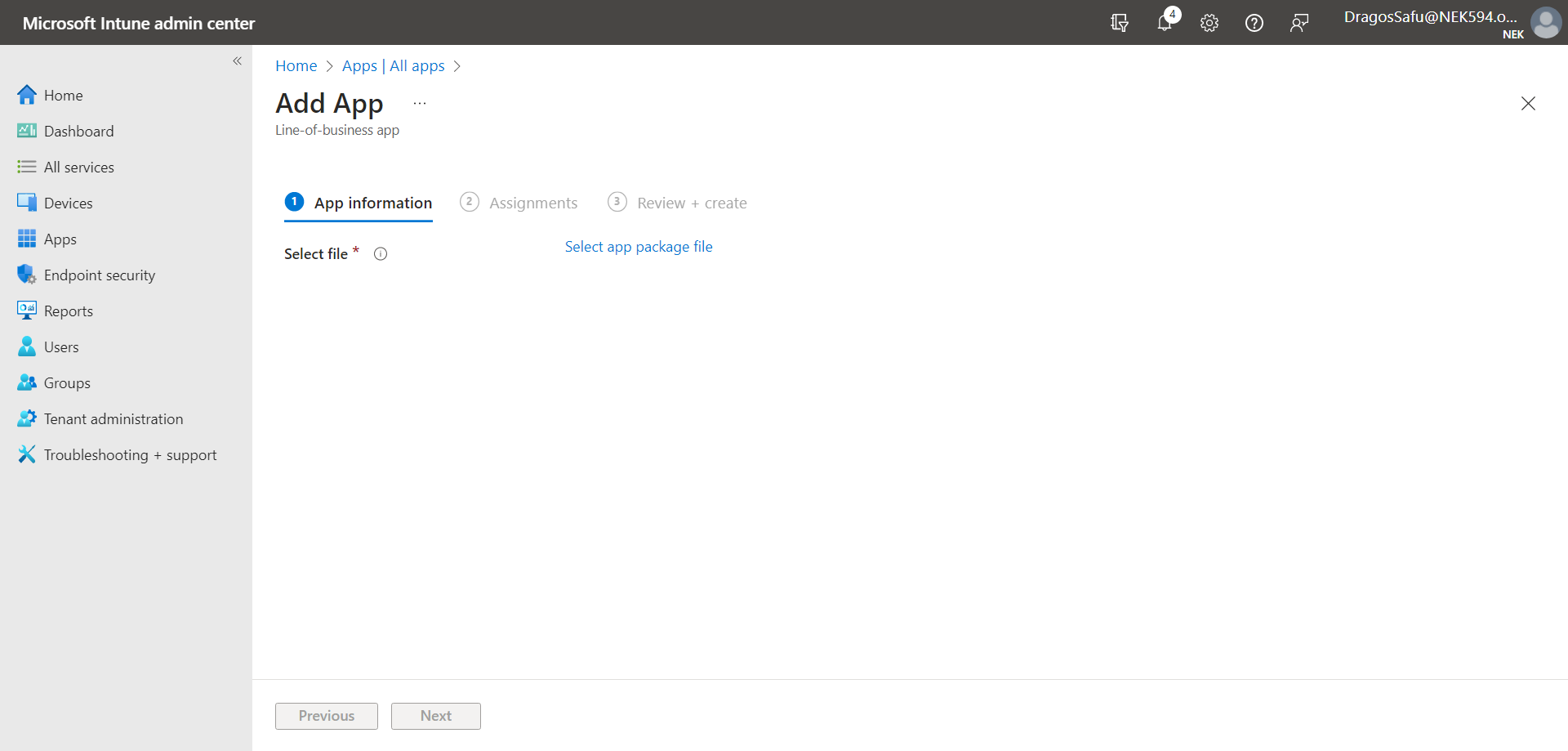Switch to App information step

coord(359,203)
